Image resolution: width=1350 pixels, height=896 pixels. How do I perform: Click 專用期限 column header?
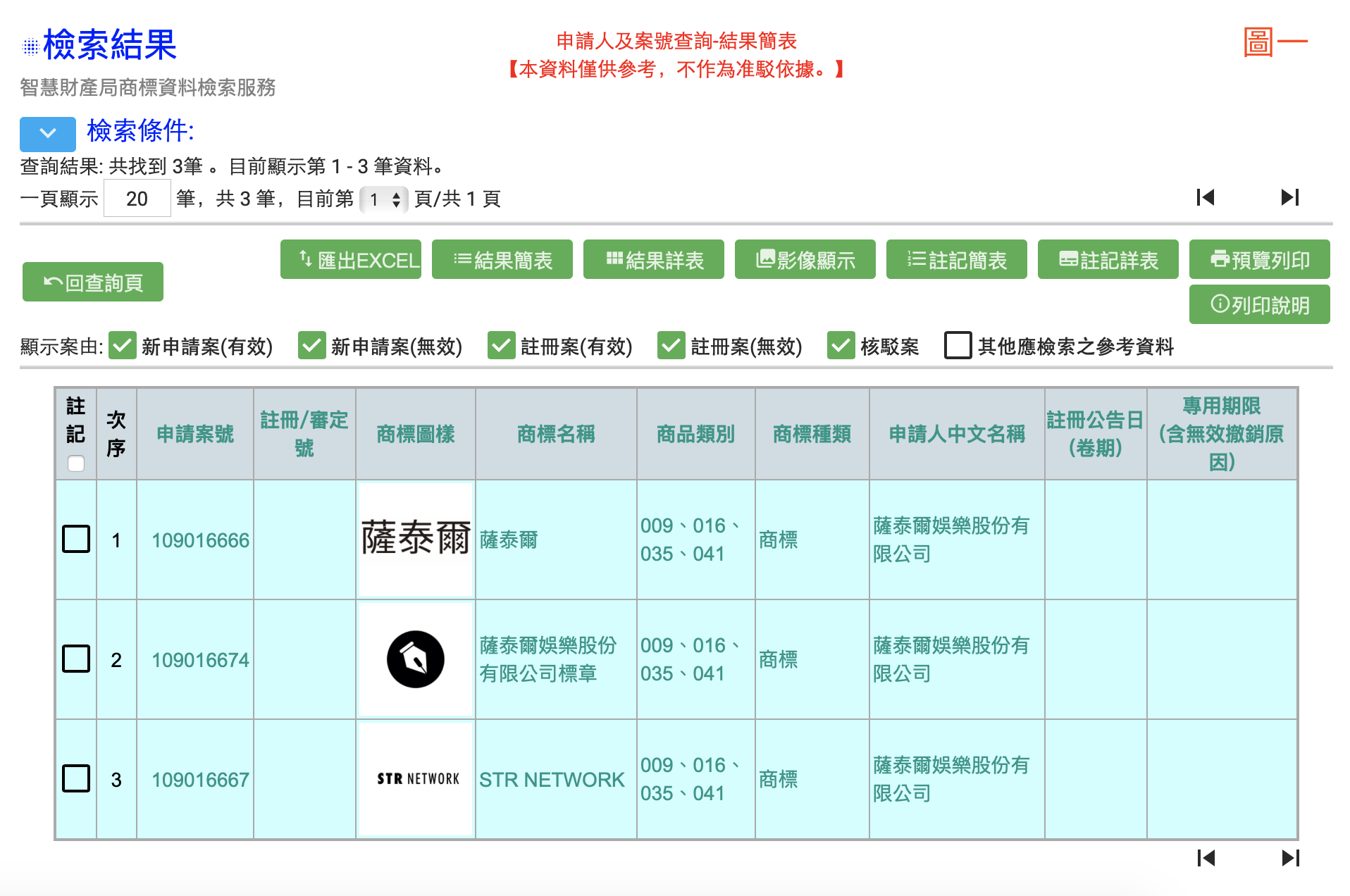[1222, 434]
